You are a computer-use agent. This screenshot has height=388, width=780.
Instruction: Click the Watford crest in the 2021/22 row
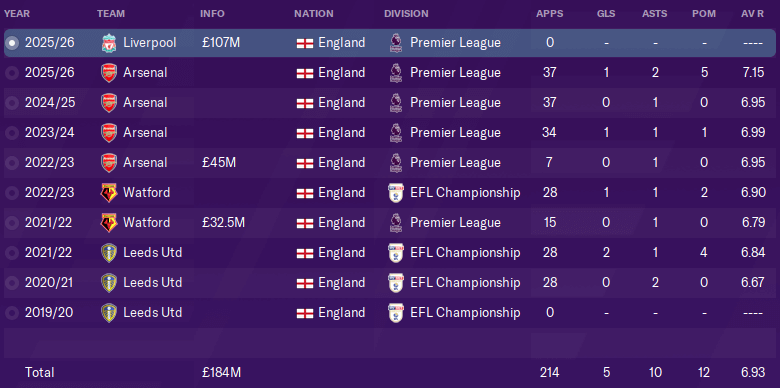[108, 222]
